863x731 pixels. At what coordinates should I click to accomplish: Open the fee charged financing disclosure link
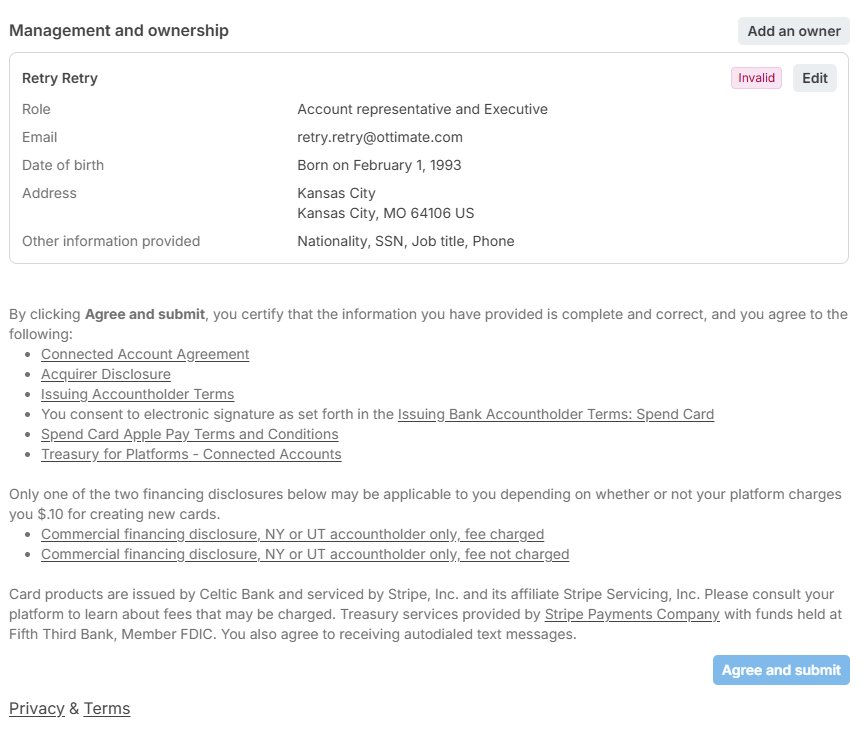coord(292,534)
